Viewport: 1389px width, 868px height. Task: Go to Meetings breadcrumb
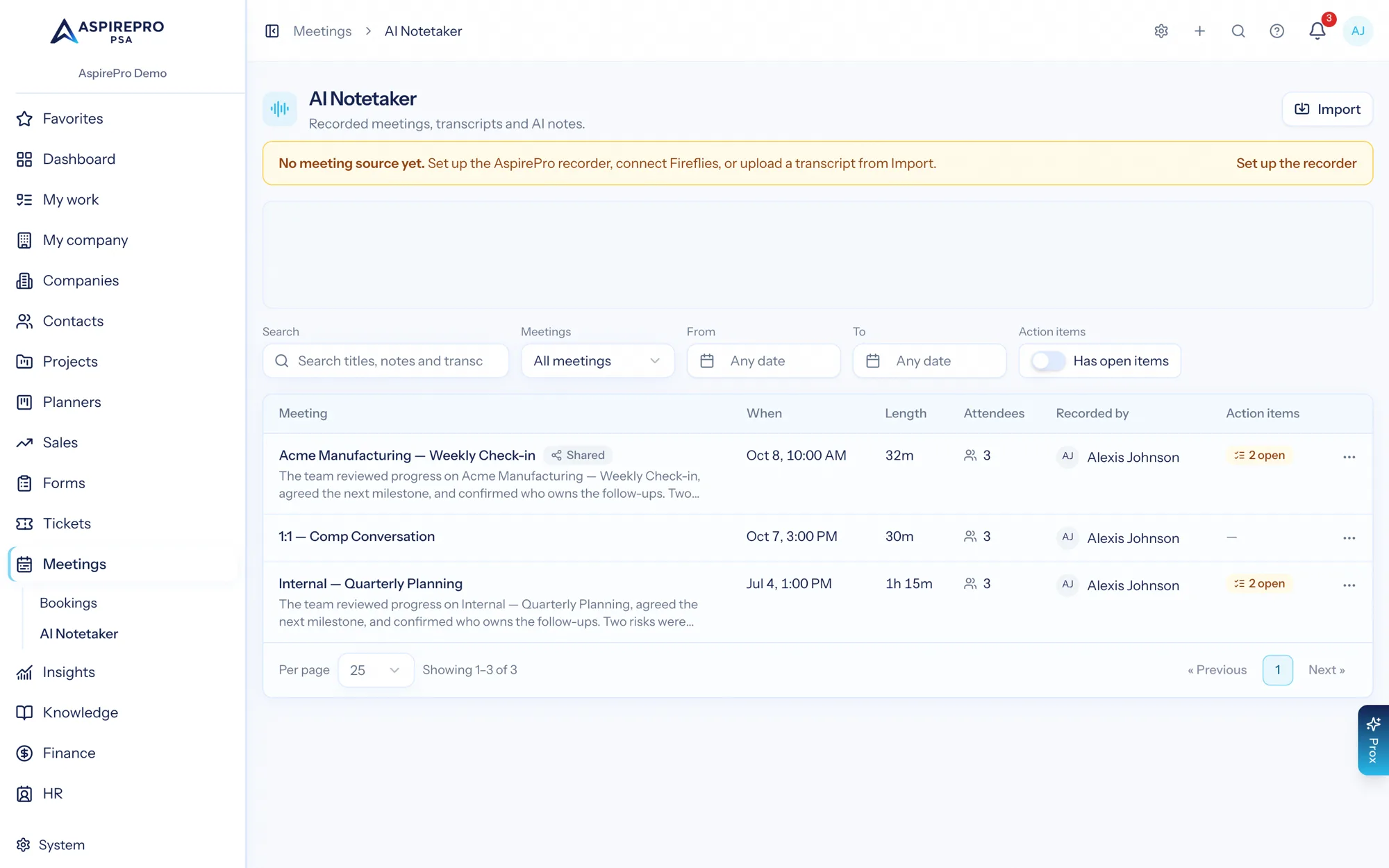coord(322,31)
